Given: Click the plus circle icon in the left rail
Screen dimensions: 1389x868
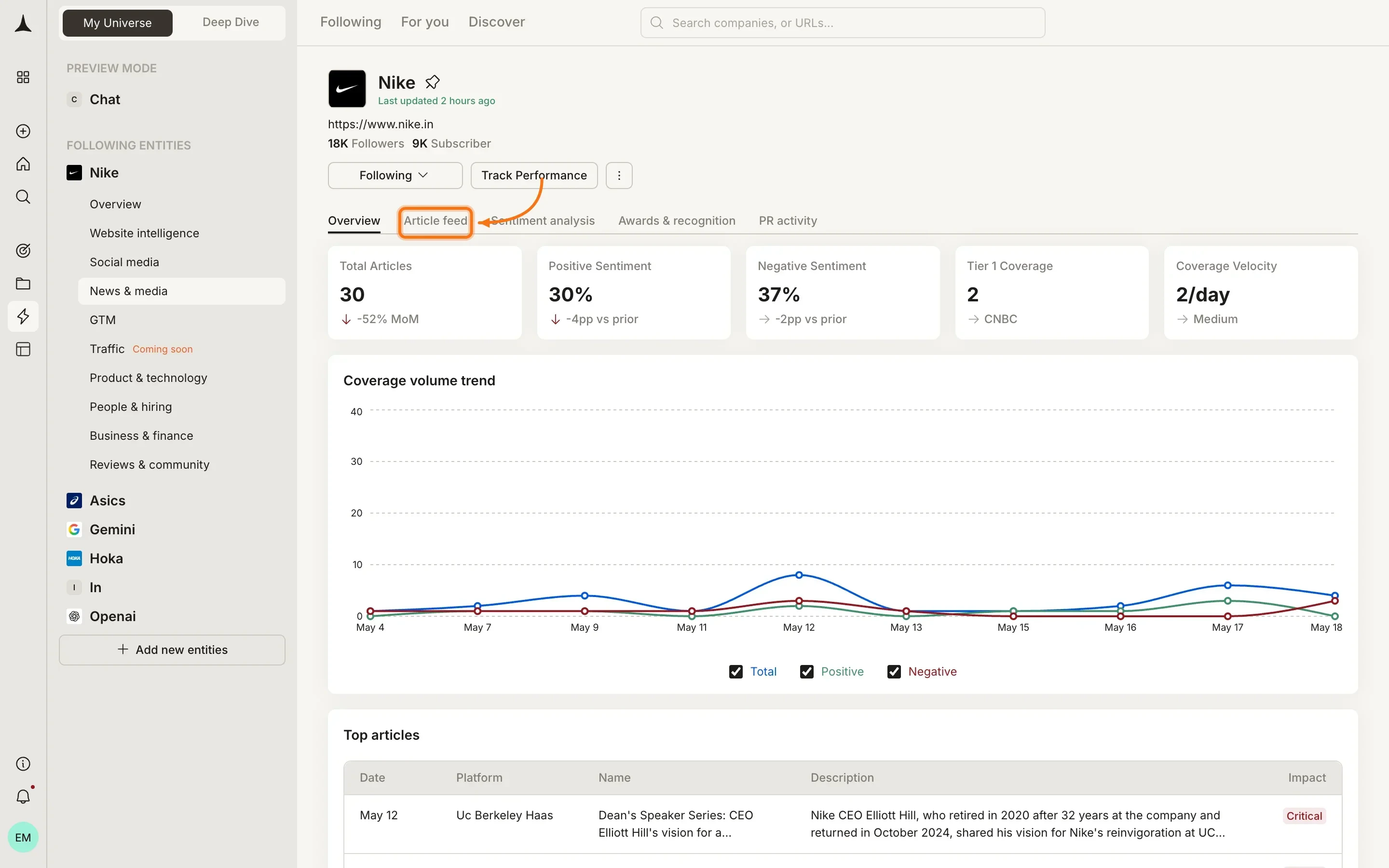Looking at the screenshot, I should tap(23, 132).
